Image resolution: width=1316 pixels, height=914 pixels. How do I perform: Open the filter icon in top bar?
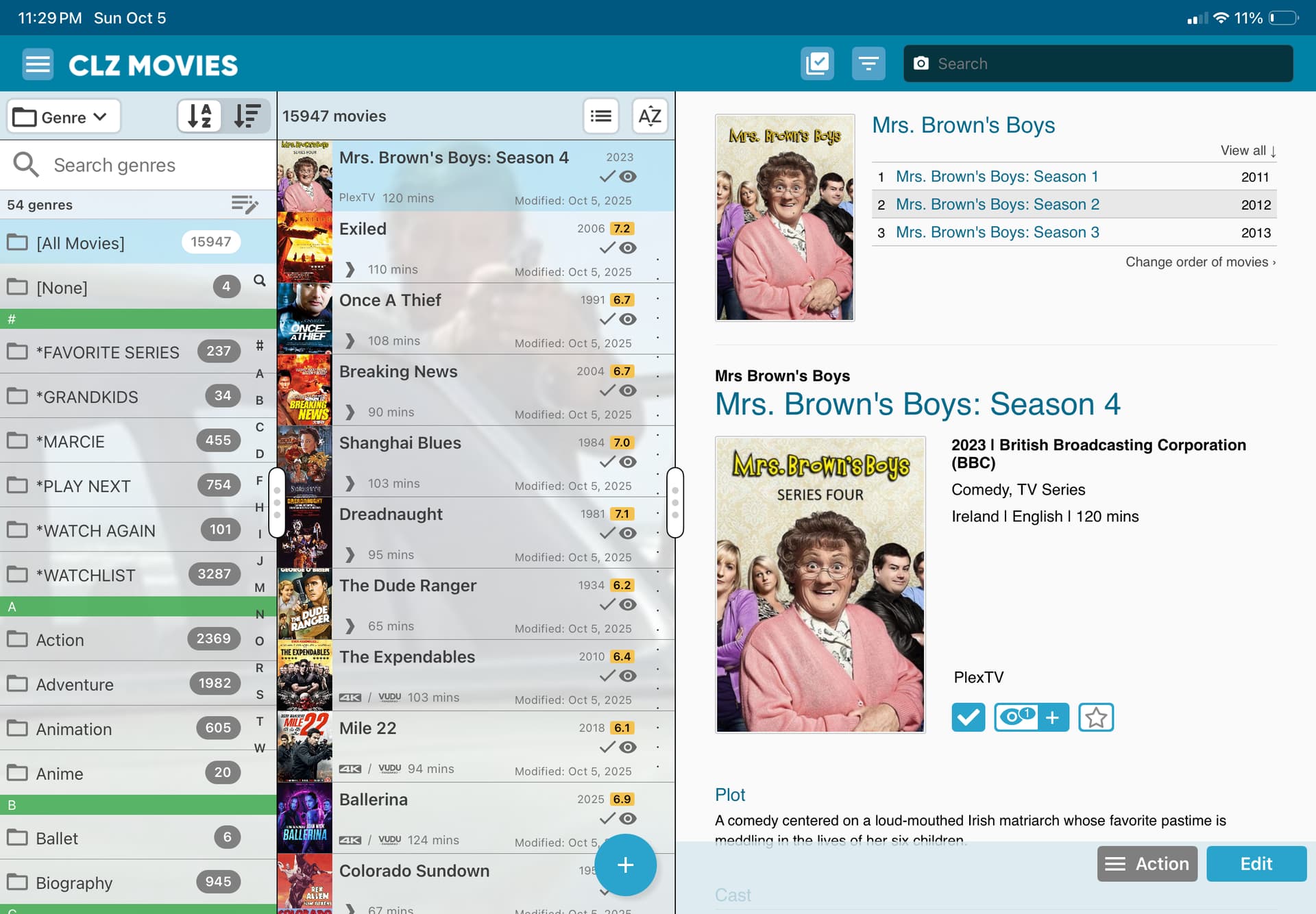pyautogui.click(x=868, y=64)
